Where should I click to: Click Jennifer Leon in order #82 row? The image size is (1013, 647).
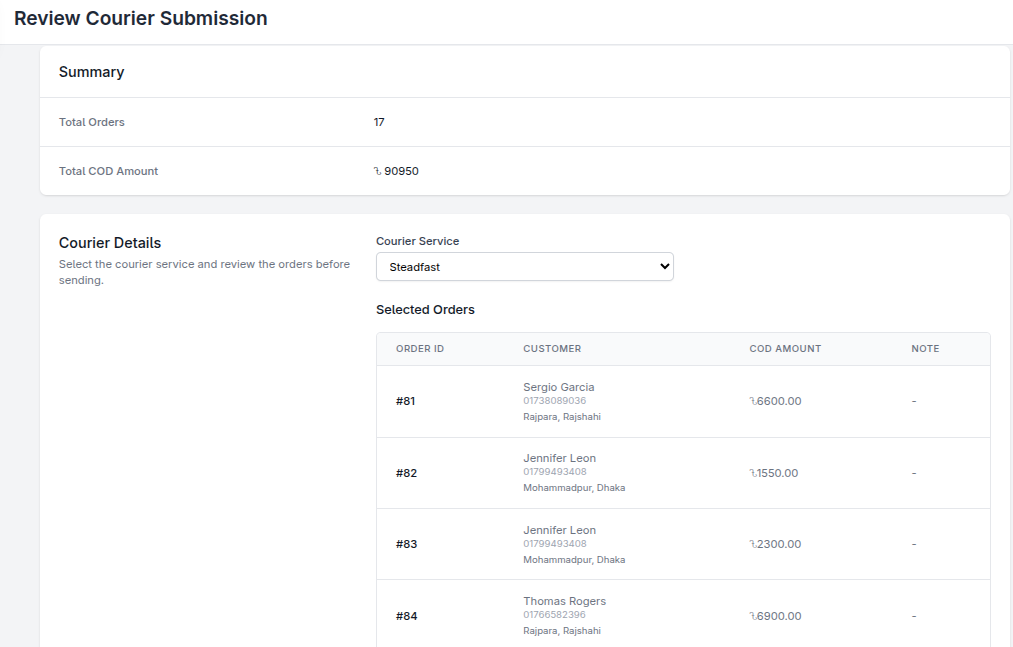pos(559,458)
